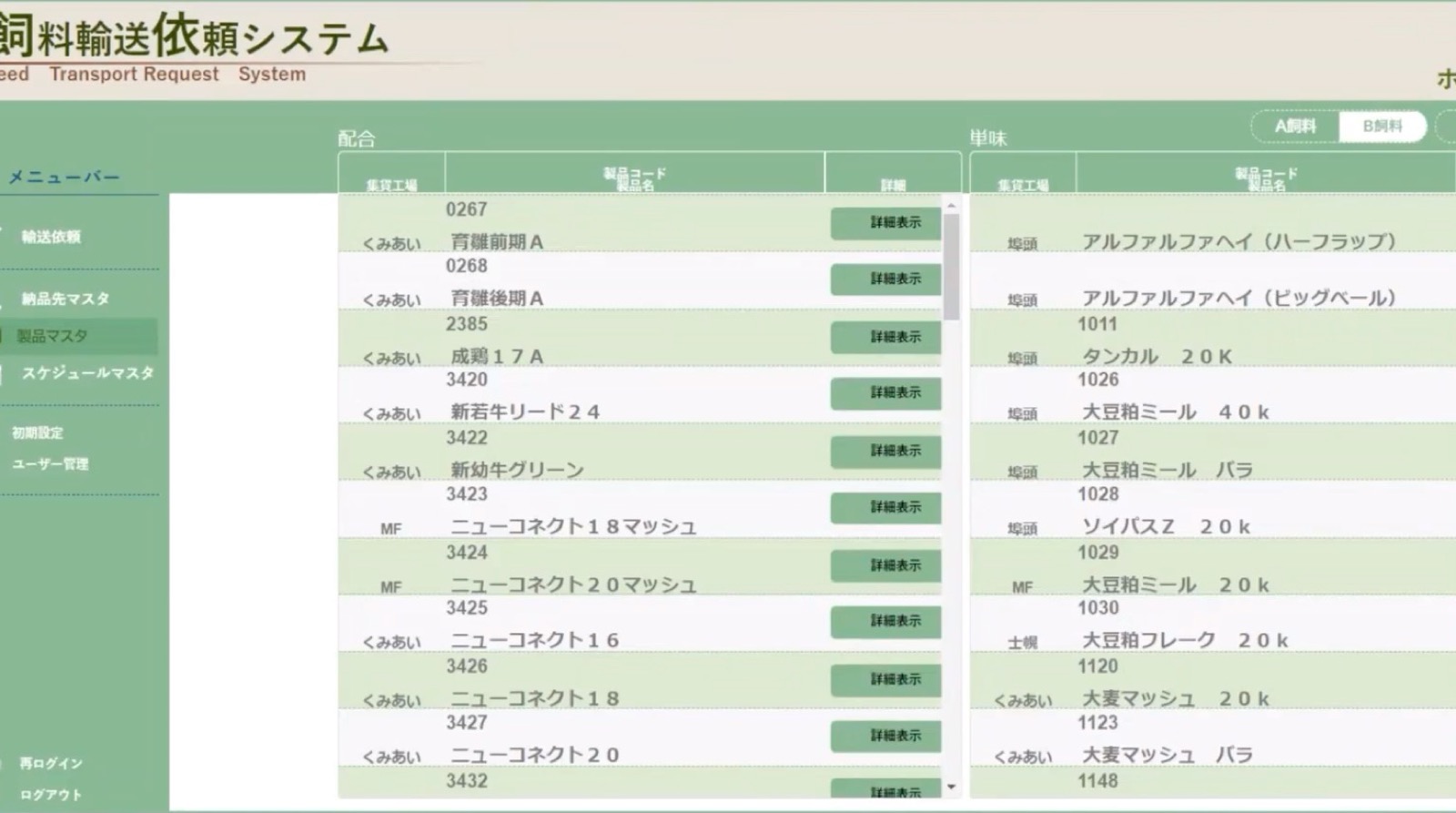This screenshot has width=1456, height=813.
Task: Show details for 3420 新若牛リード24
Action: [x=885, y=393]
